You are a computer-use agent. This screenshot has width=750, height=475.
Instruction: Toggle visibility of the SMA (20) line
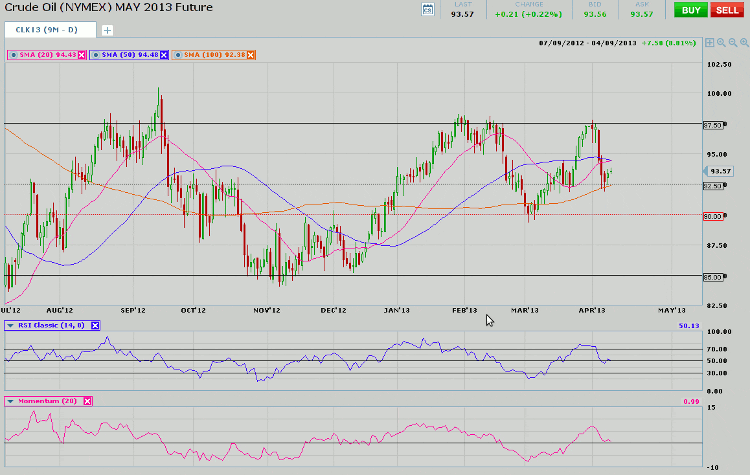pyautogui.click(x=12, y=54)
